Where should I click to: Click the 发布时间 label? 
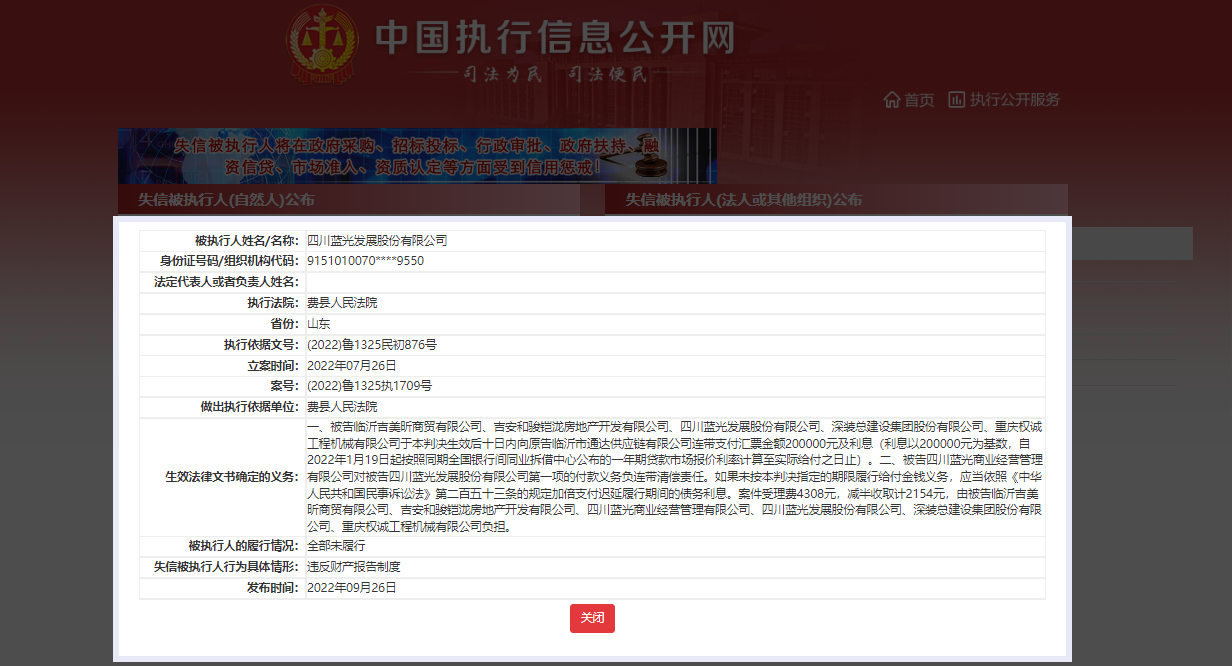[274, 588]
